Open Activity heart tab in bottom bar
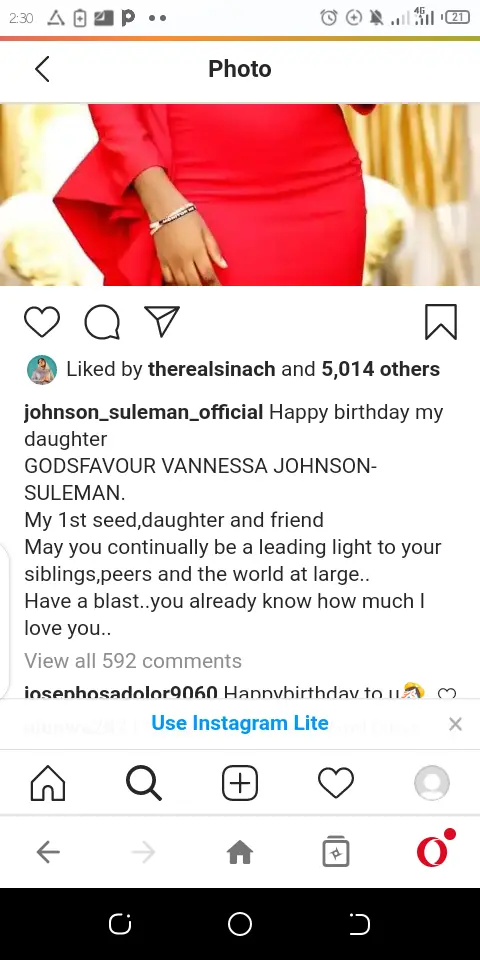 point(336,783)
